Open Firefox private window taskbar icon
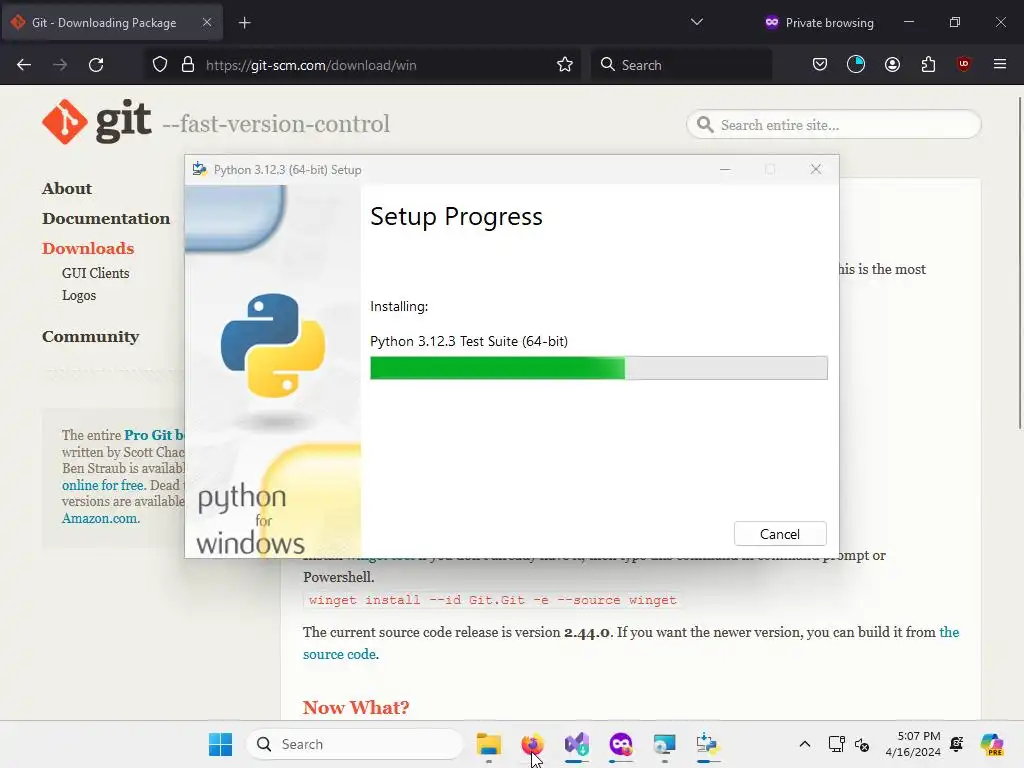 click(620, 744)
